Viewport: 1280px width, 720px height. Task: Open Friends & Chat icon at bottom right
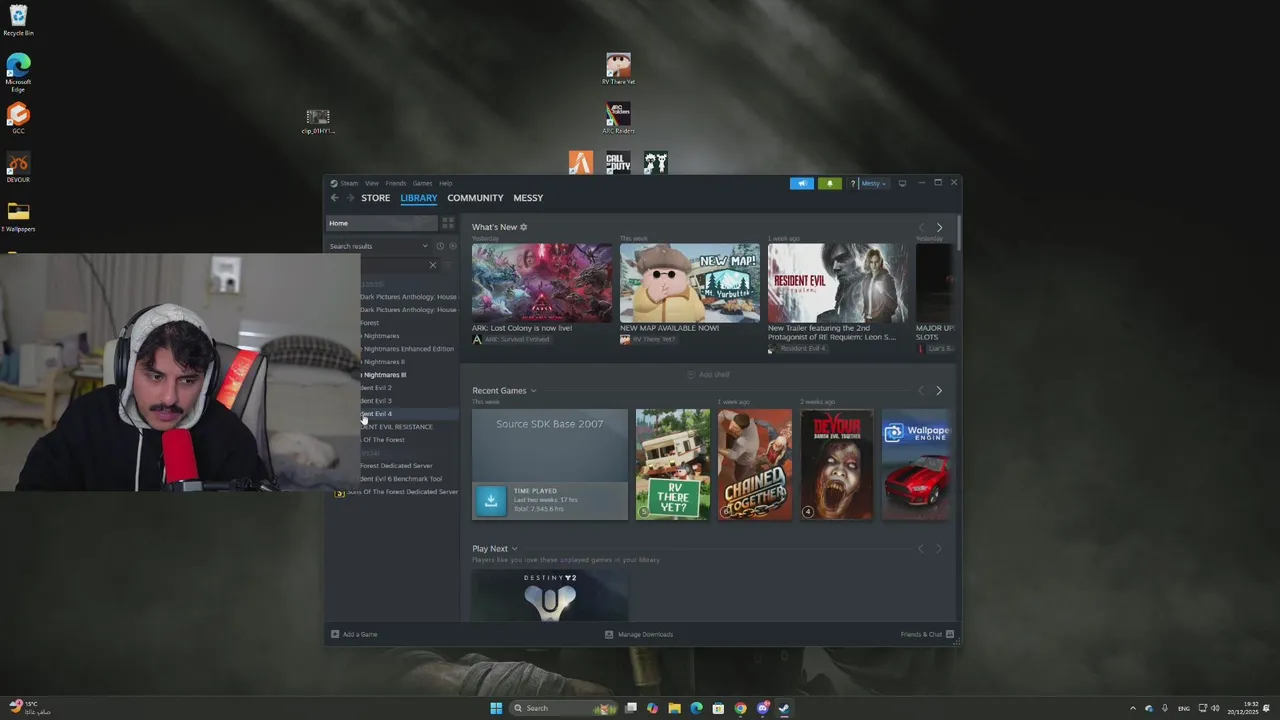(x=950, y=634)
